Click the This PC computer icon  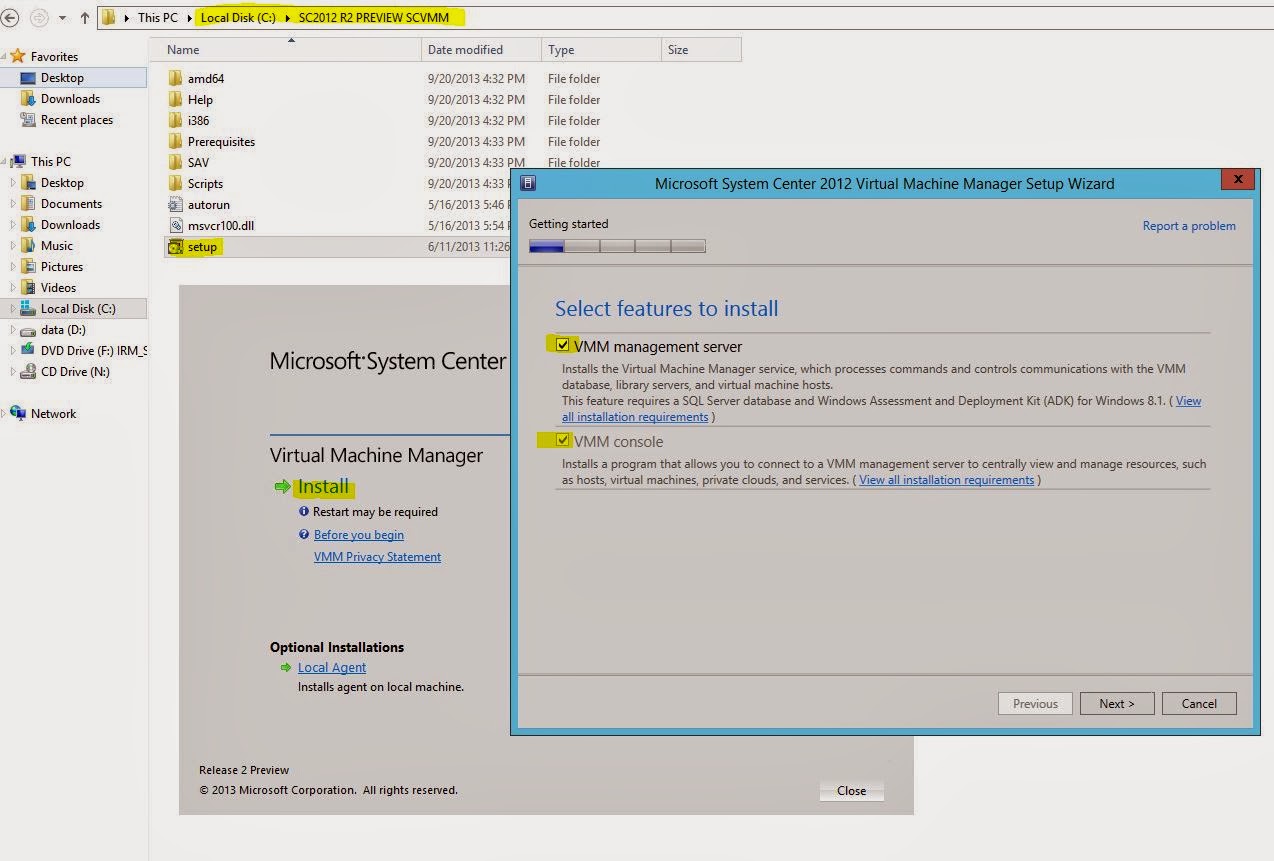(x=18, y=161)
